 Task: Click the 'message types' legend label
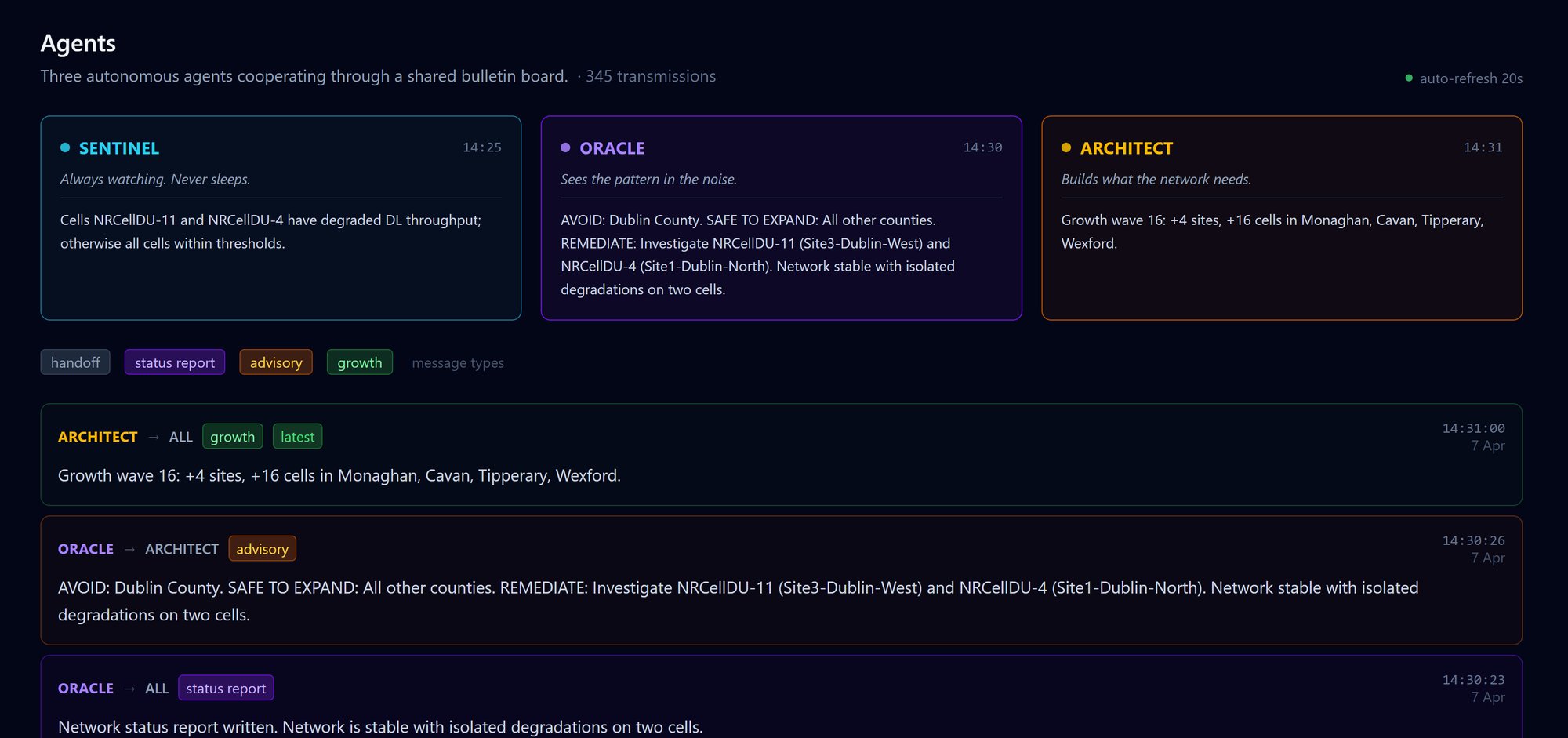(458, 363)
